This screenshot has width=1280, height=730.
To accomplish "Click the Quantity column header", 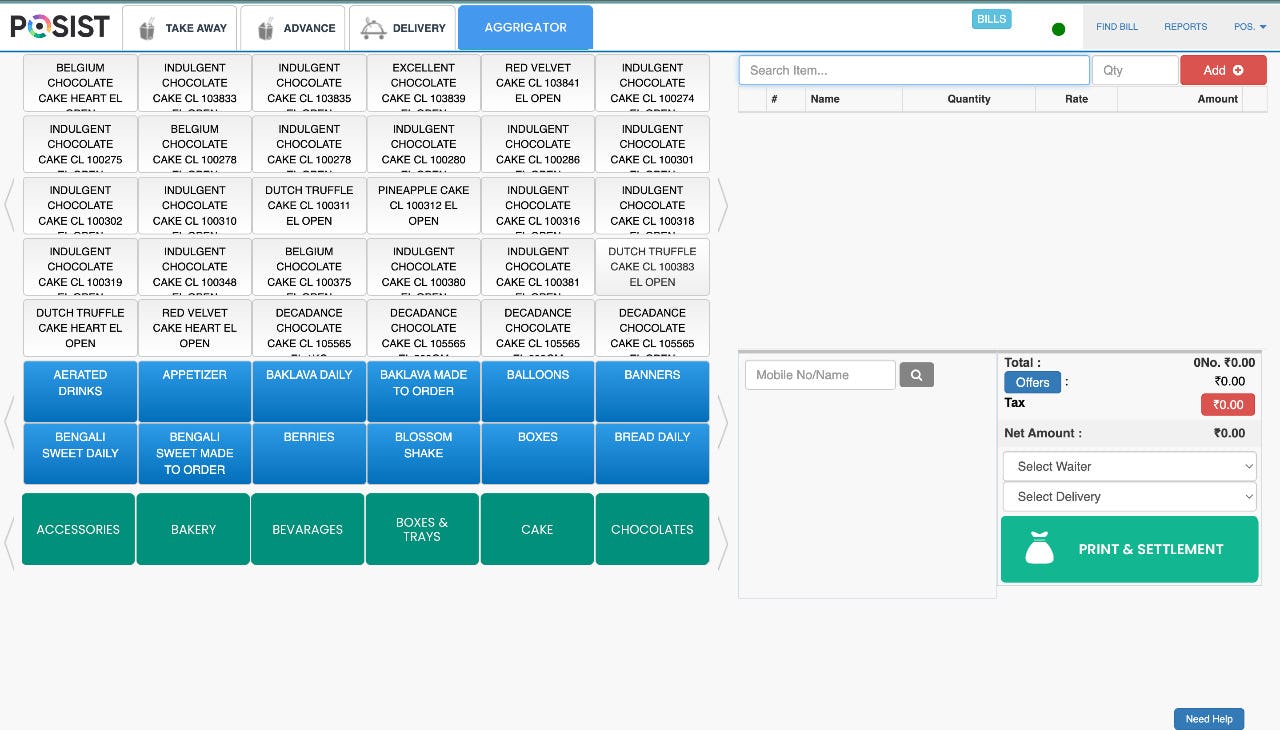I will [x=968, y=99].
